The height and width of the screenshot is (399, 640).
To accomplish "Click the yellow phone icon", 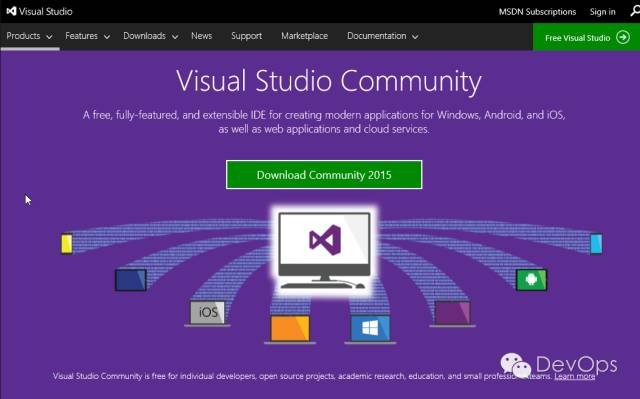I will 67,244.
